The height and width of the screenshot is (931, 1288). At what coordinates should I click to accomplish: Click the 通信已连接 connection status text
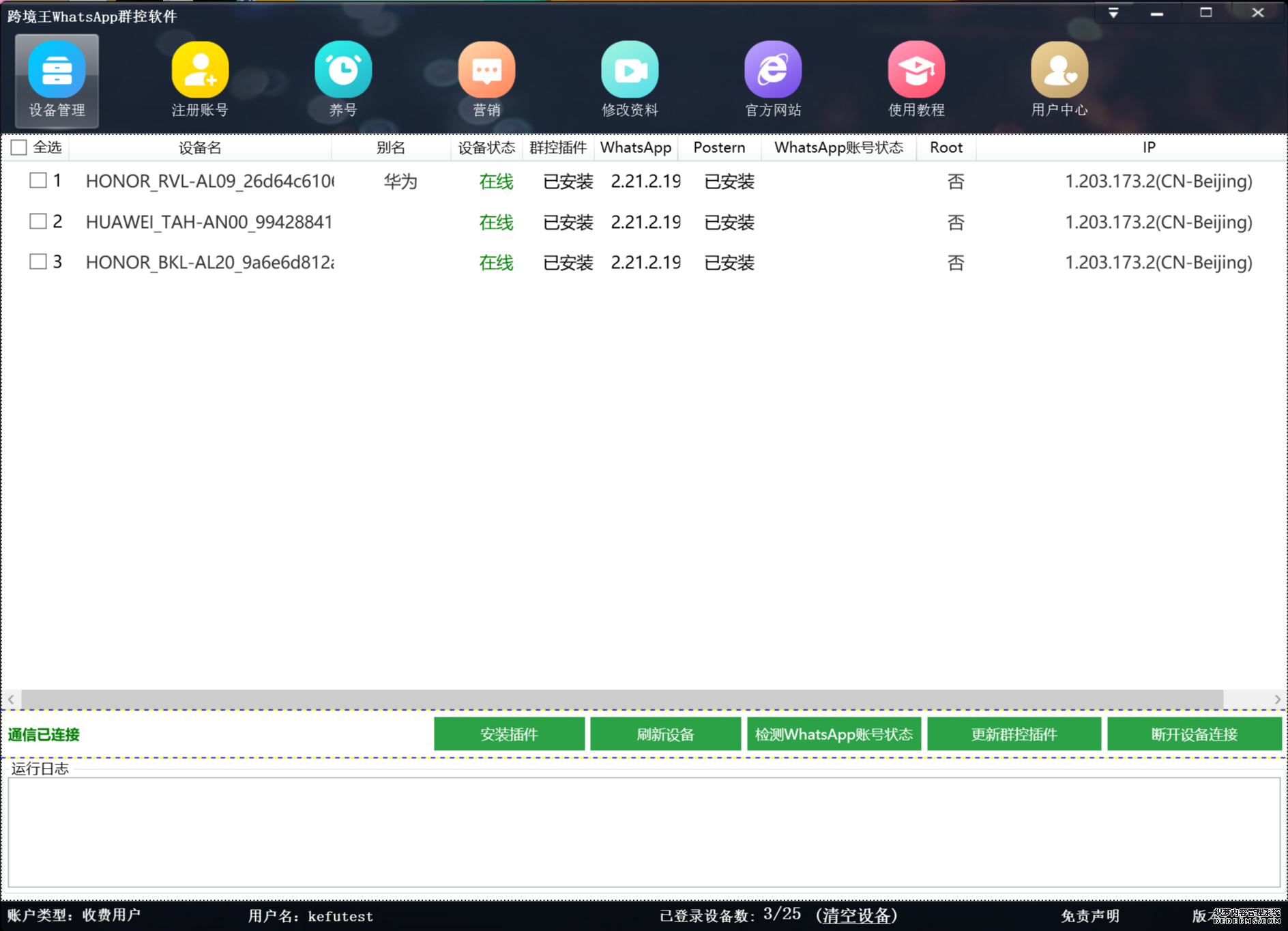click(x=44, y=734)
